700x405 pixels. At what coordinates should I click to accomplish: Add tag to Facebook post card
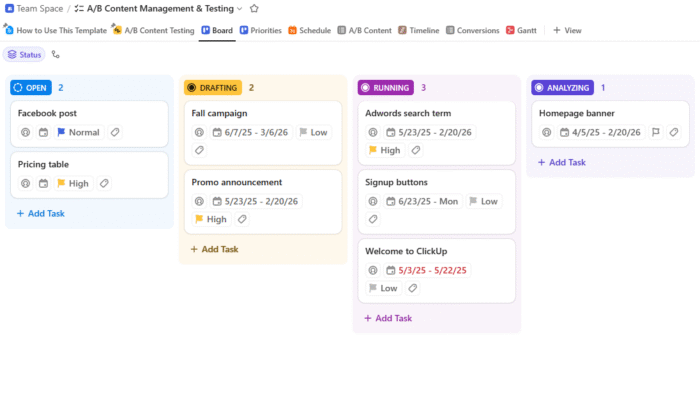click(115, 132)
